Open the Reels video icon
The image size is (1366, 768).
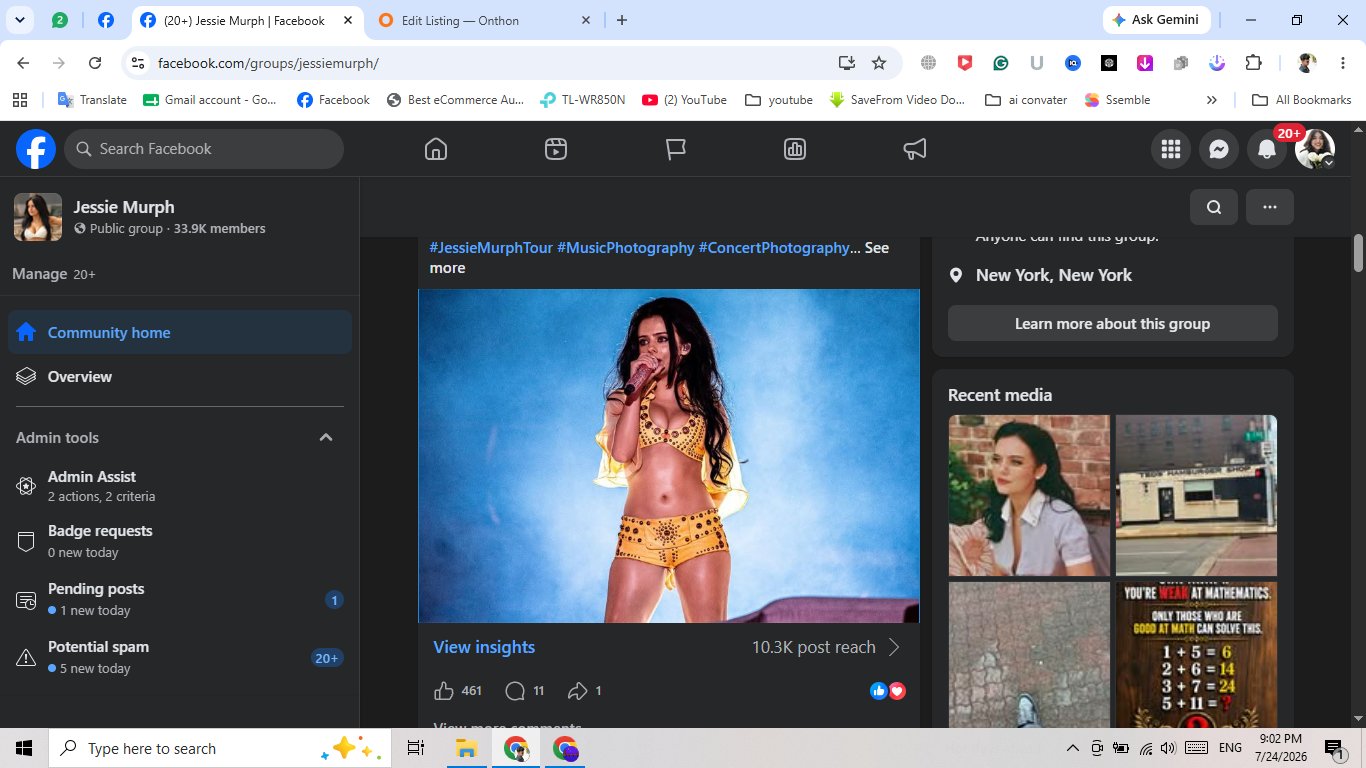tap(556, 149)
